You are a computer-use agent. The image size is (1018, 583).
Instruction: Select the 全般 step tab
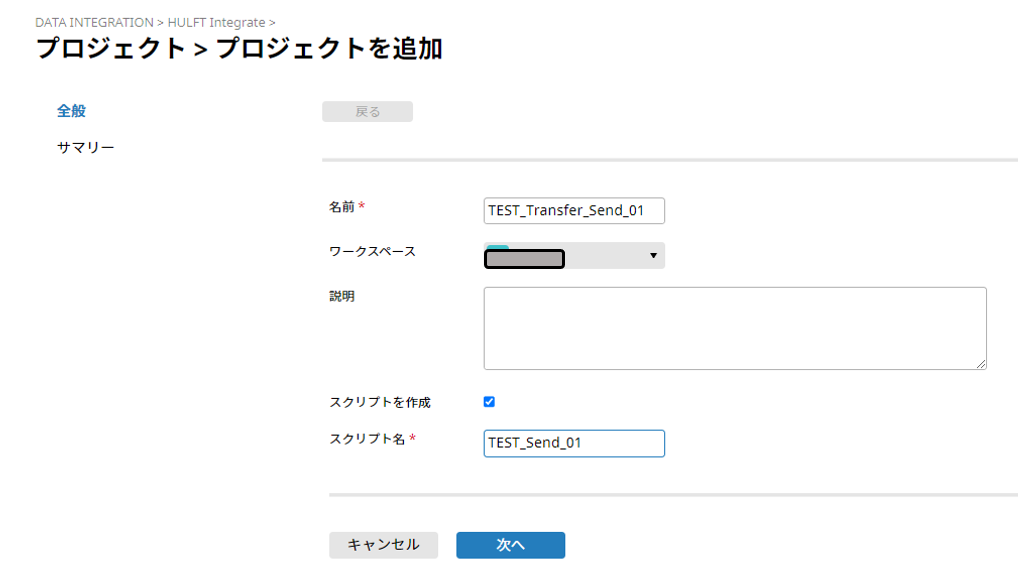pos(71,111)
